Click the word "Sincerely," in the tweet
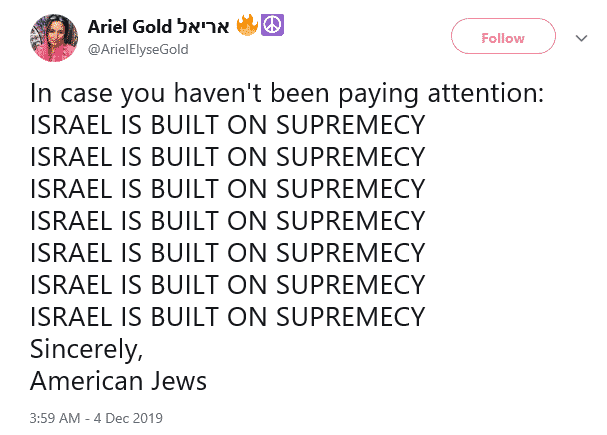The width and height of the screenshot is (607, 435). (86, 349)
